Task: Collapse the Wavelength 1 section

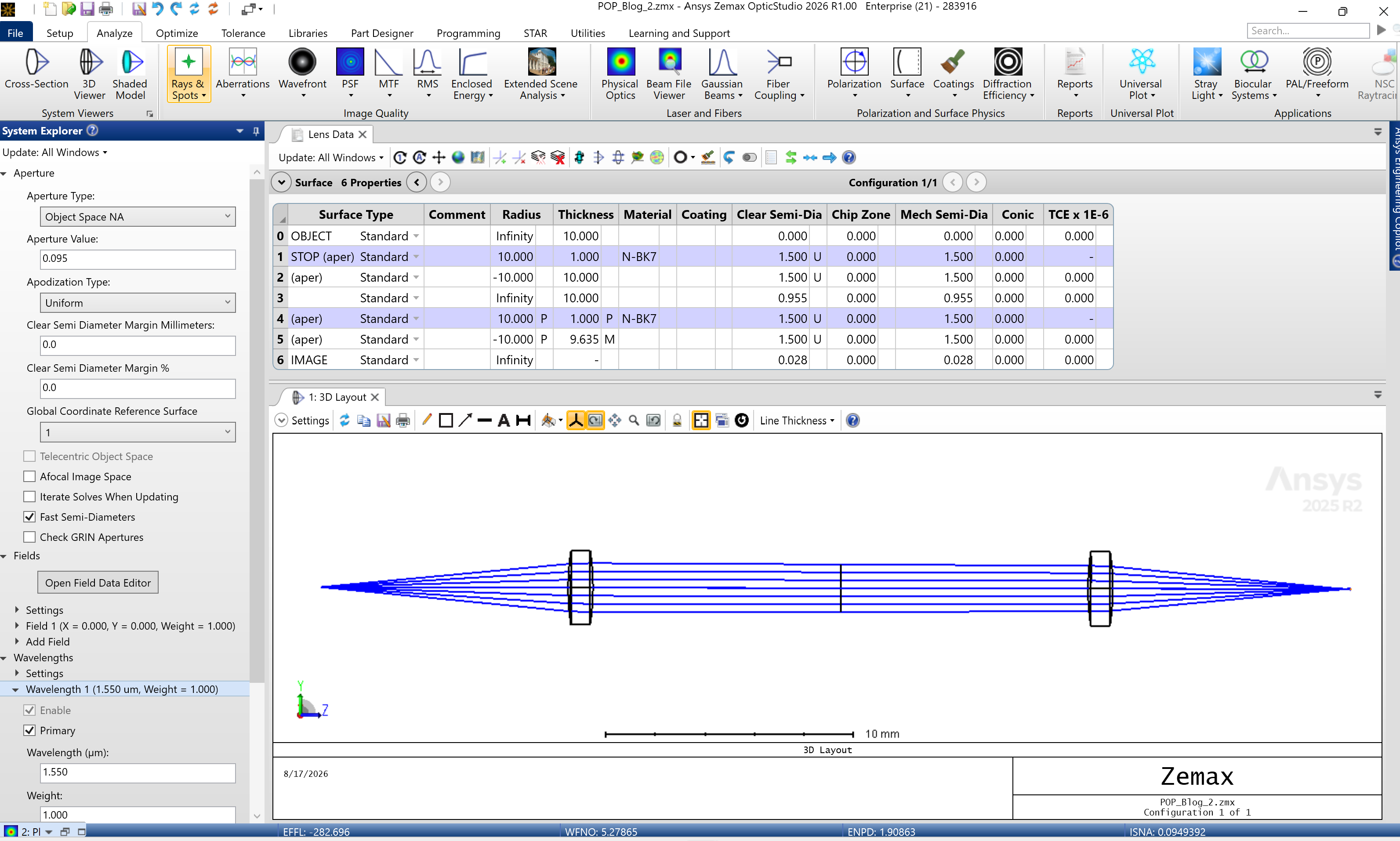Action: tap(15, 690)
